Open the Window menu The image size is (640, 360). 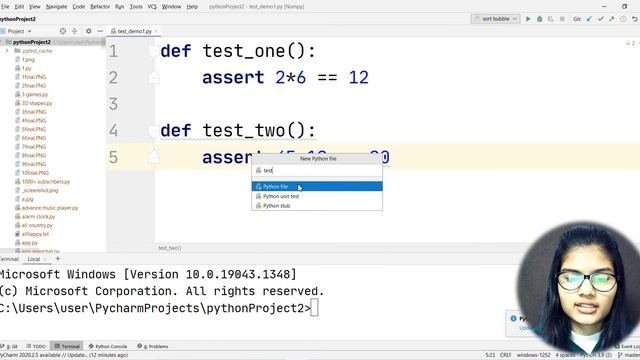(x=171, y=7)
